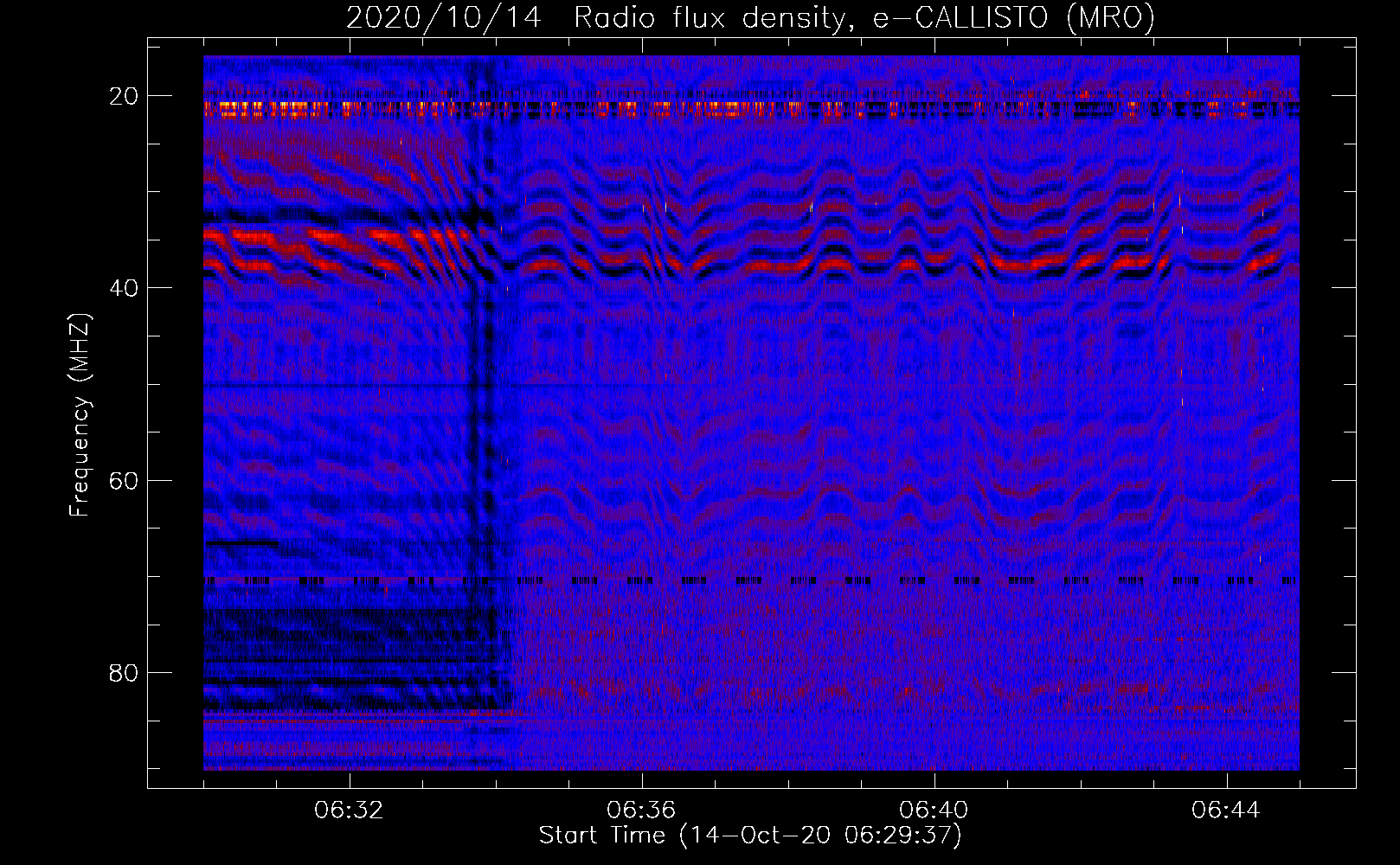
Task: Click the 40 MHz frequency tick label
Action: pyautogui.click(x=125, y=288)
